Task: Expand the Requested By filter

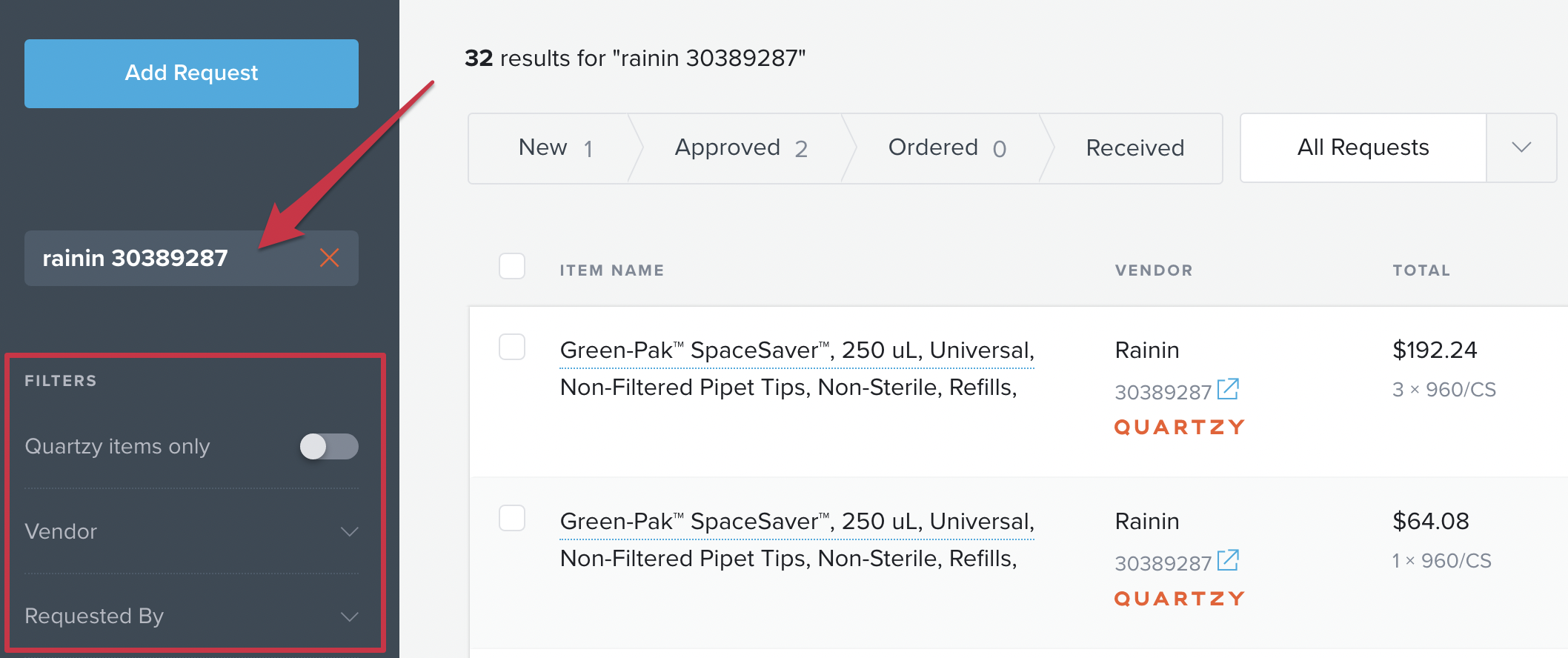Action: point(191,617)
